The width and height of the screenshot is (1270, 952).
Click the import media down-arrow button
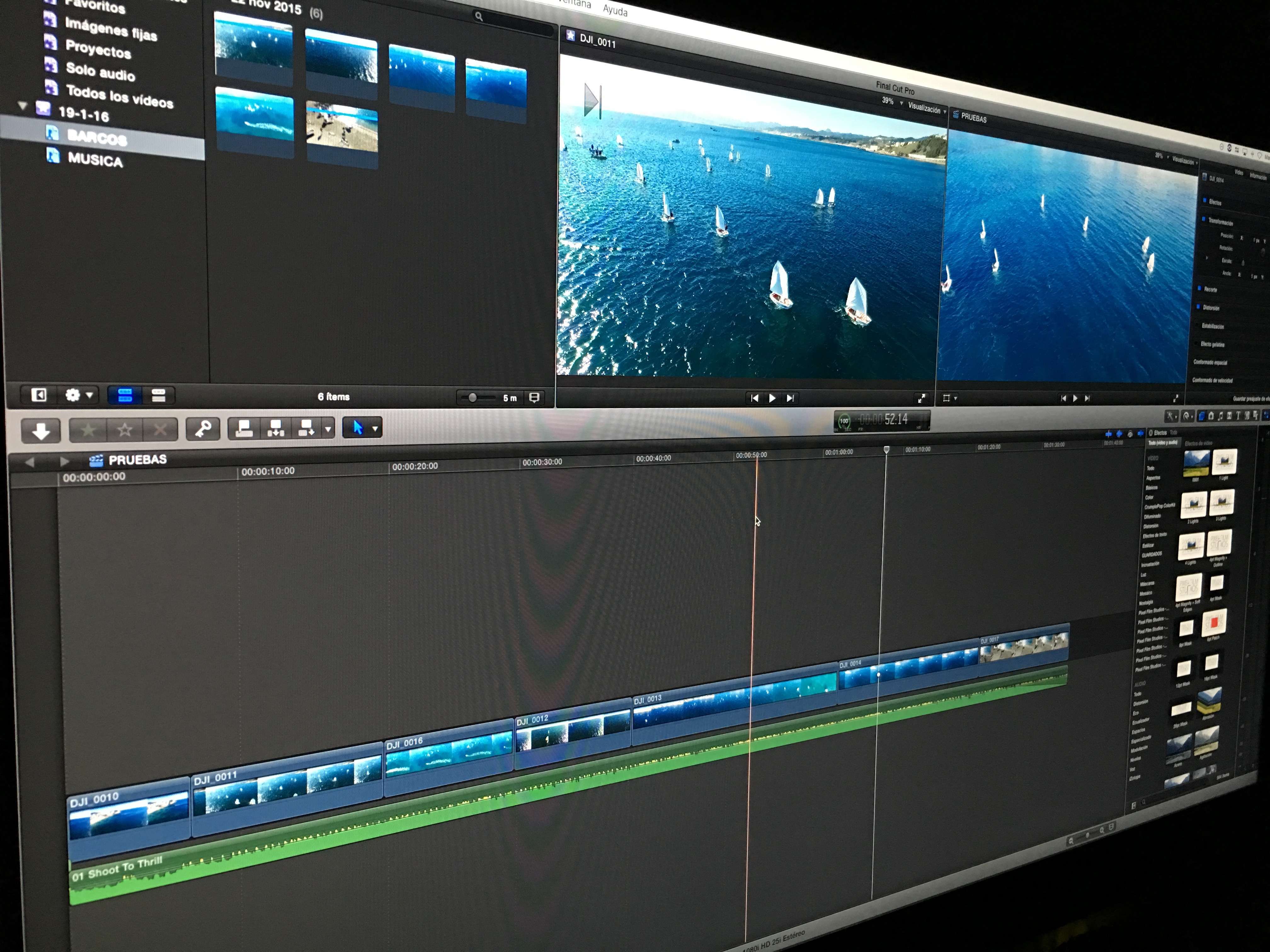pos(40,430)
